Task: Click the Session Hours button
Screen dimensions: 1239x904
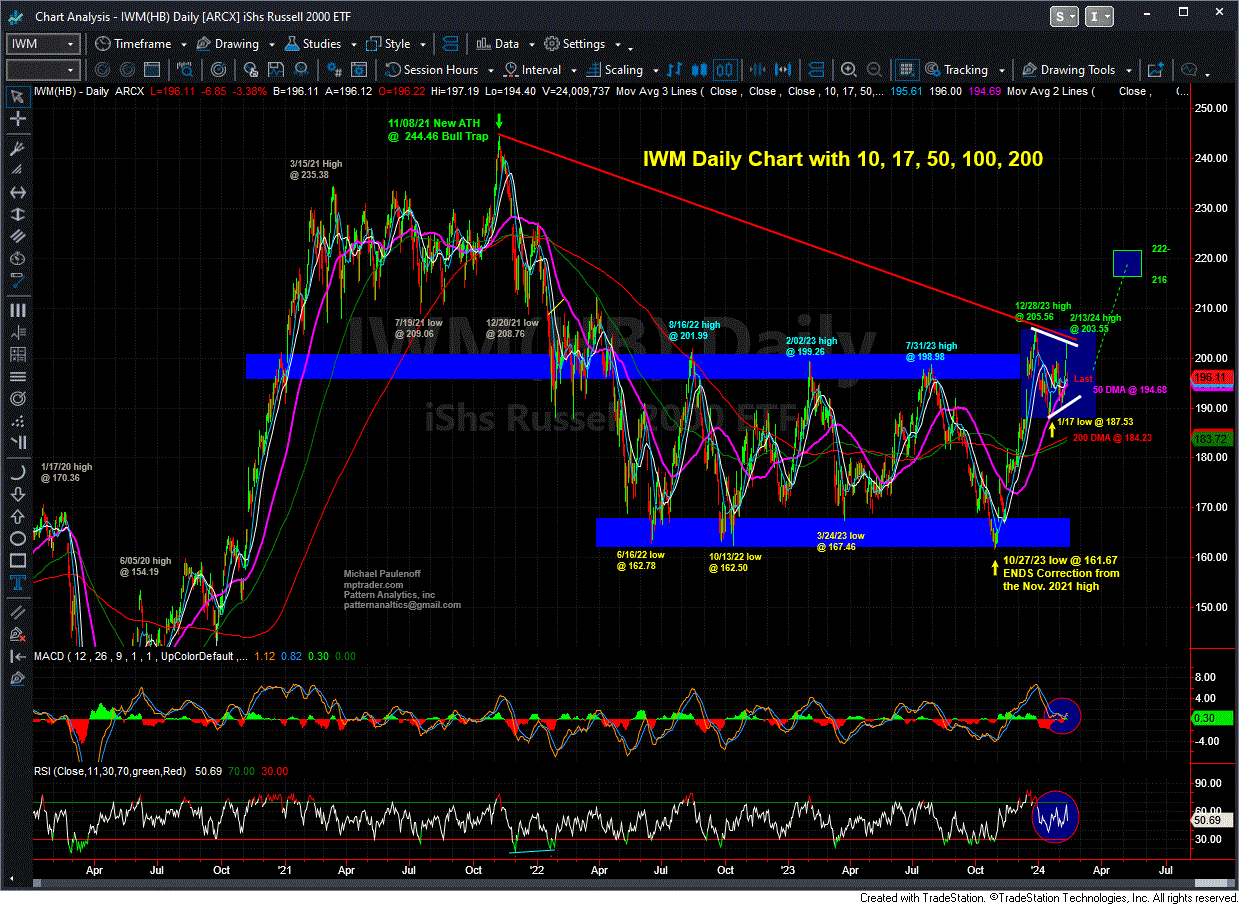Action: point(432,70)
